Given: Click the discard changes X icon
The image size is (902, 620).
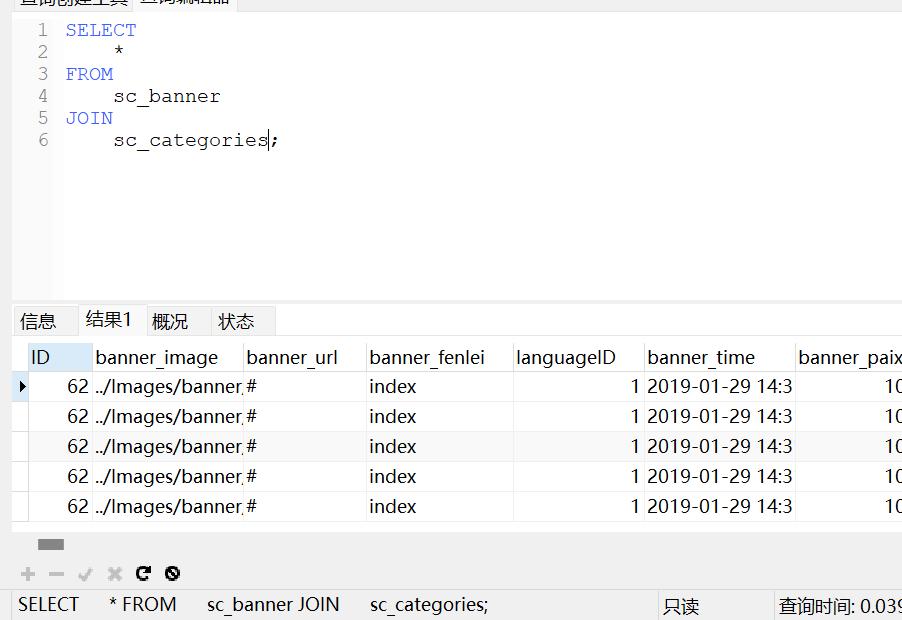Looking at the screenshot, I should tap(115, 574).
